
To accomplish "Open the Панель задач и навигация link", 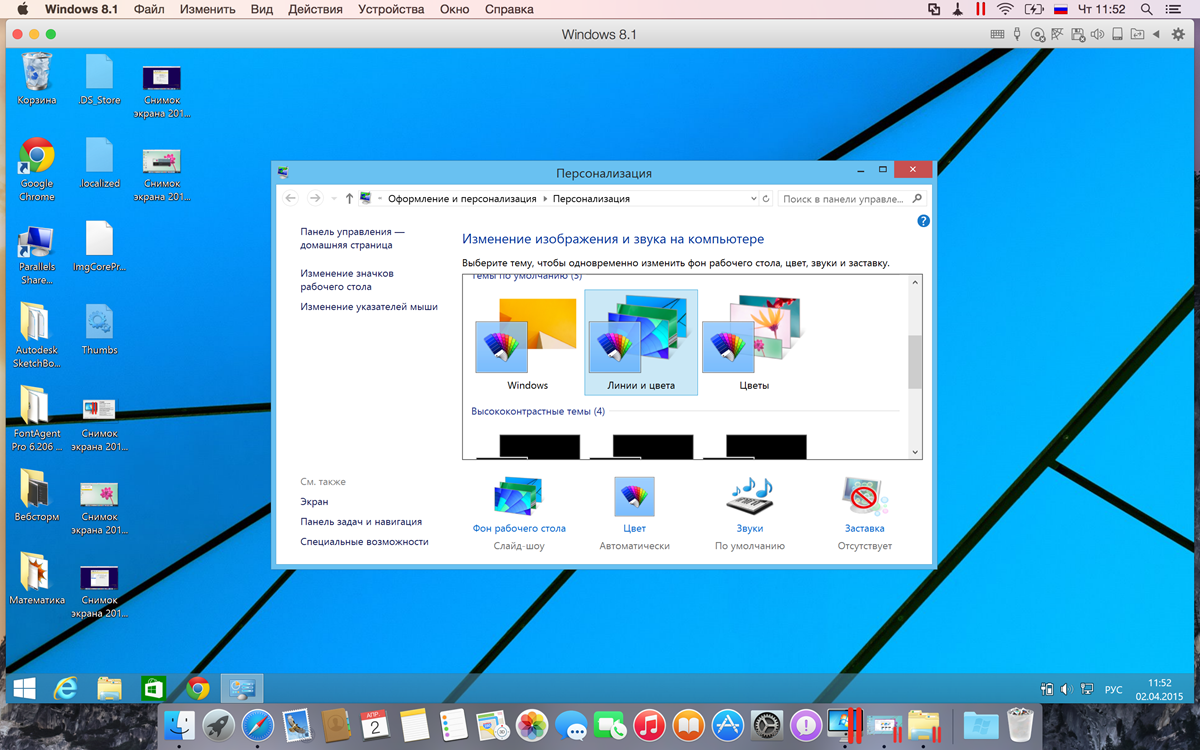I will pyautogui.click(x=361, y=522).
